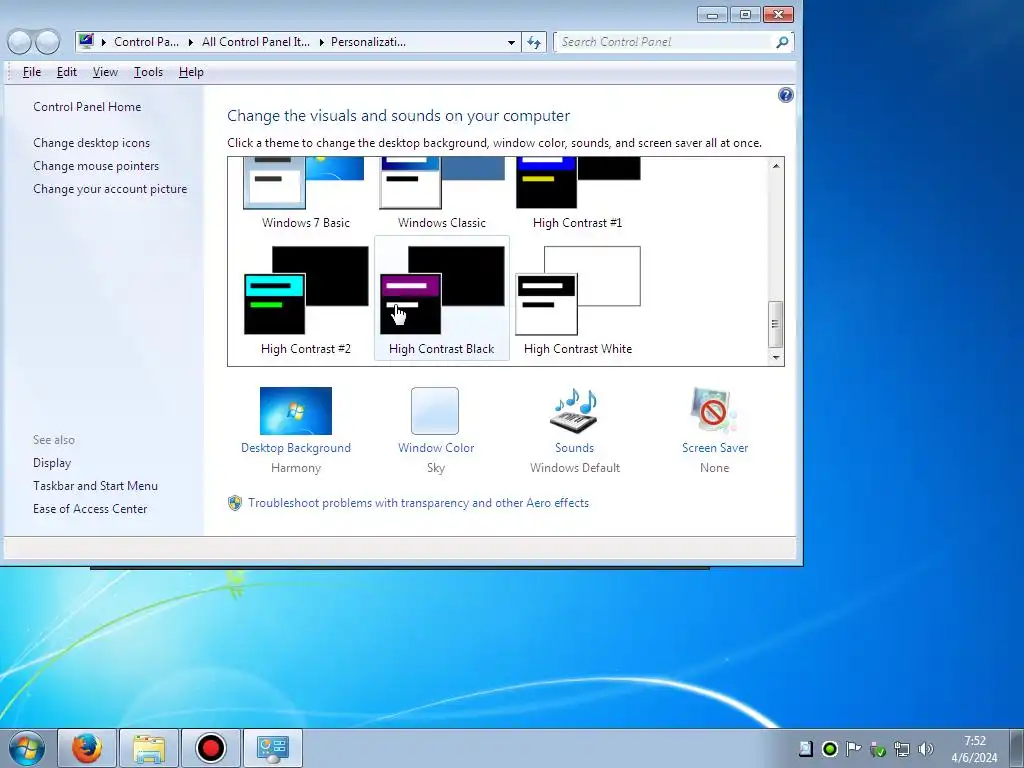The image size is (1024, 768).
Task: Open the Screen Saver icon
Action: pyautogui.click(x=714, y=411)
